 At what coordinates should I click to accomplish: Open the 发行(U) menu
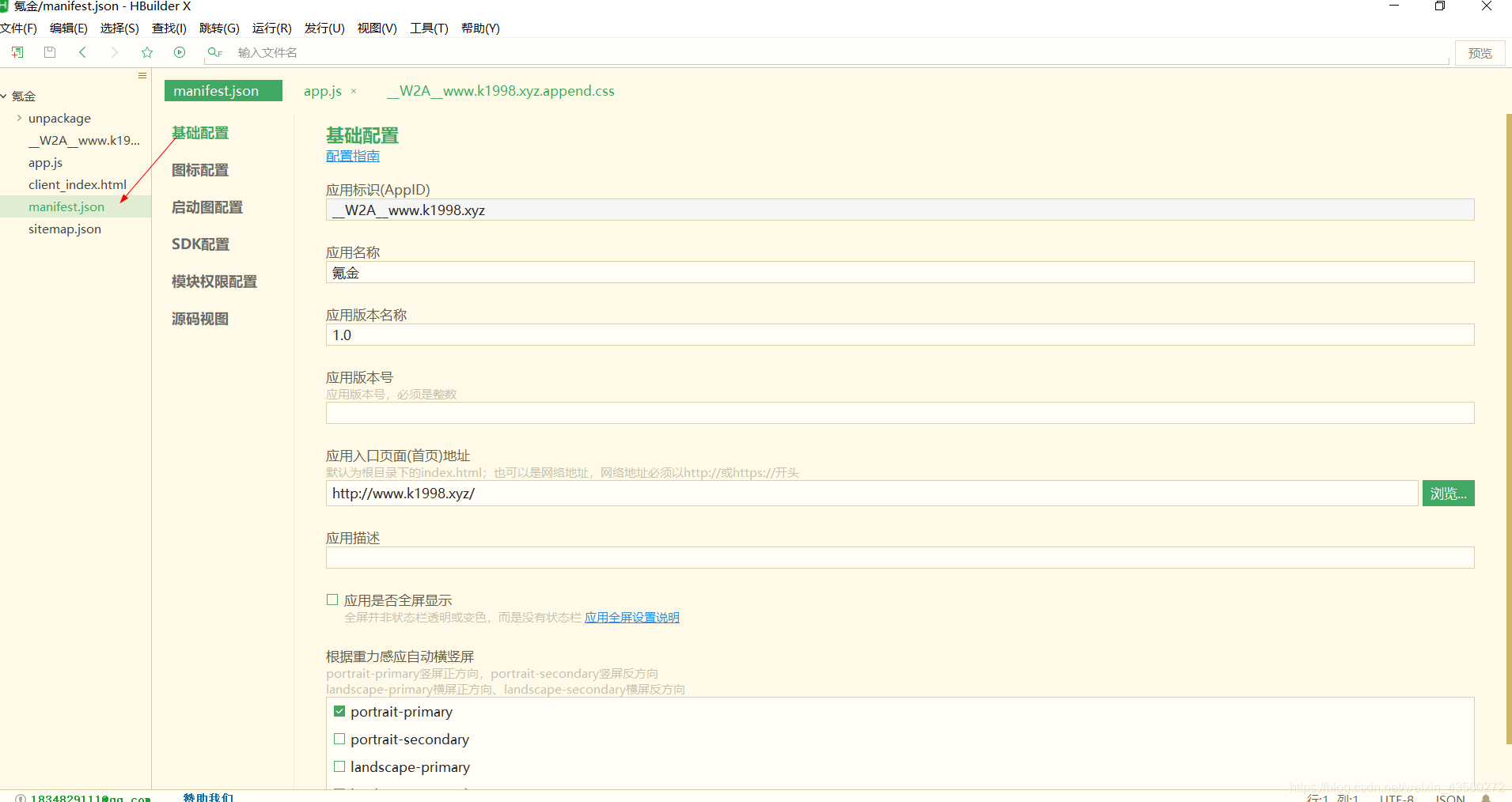click(324, 28)
